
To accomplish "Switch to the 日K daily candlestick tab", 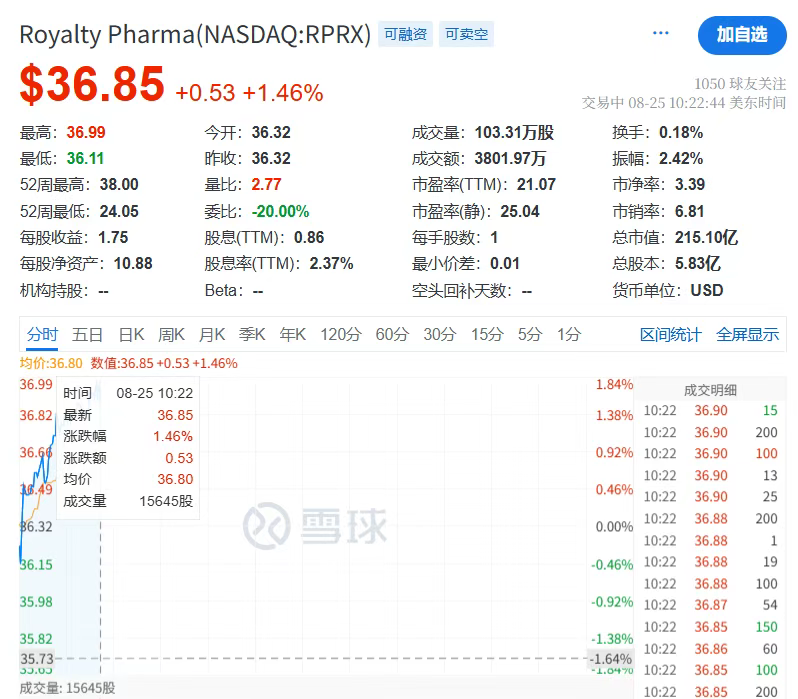I will 131,335.
